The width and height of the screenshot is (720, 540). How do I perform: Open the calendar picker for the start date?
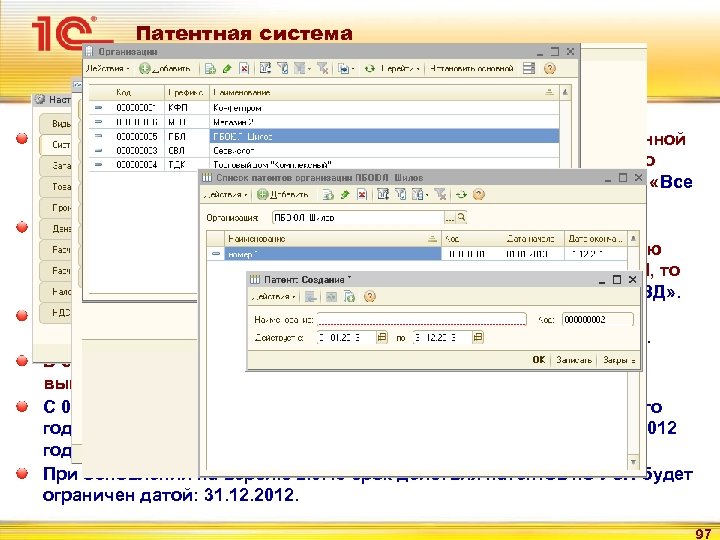pyautogui.click(x=382, y=338)
